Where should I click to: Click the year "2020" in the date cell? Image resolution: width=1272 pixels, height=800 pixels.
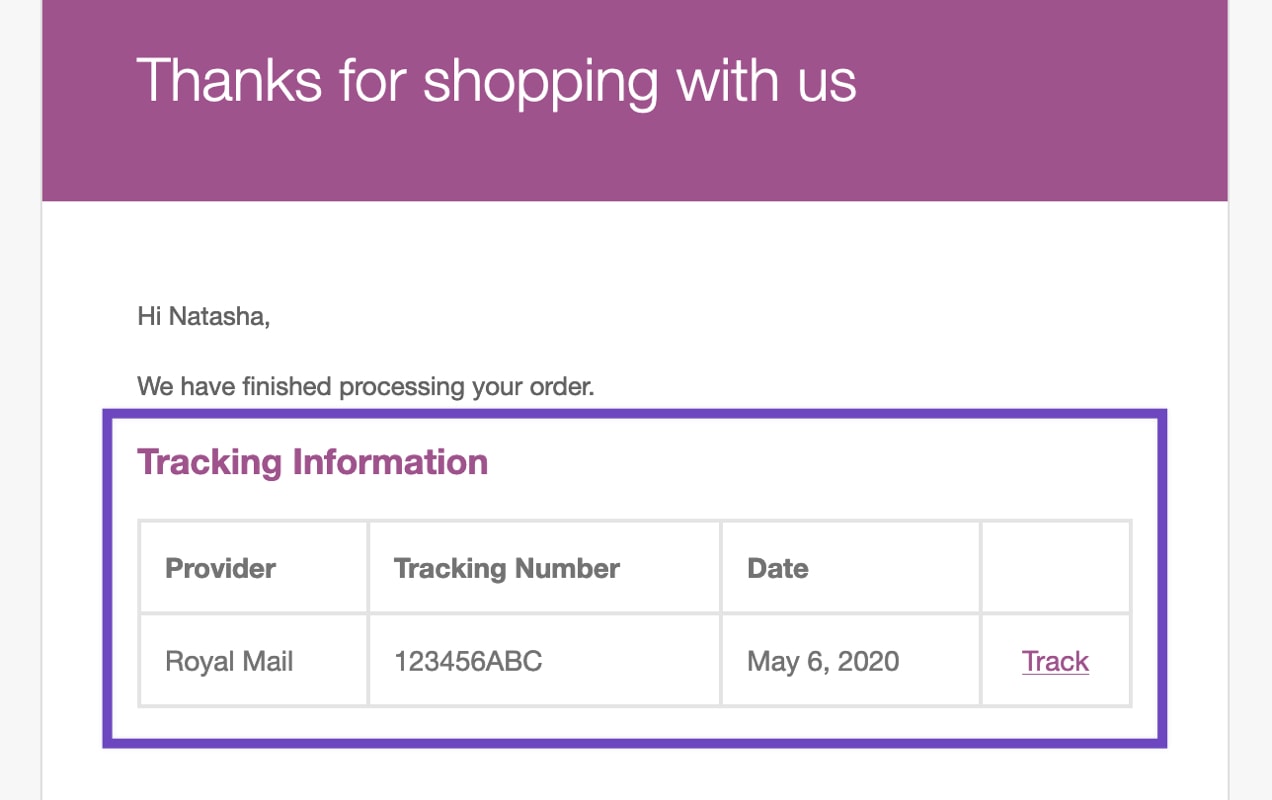[866, 661]
